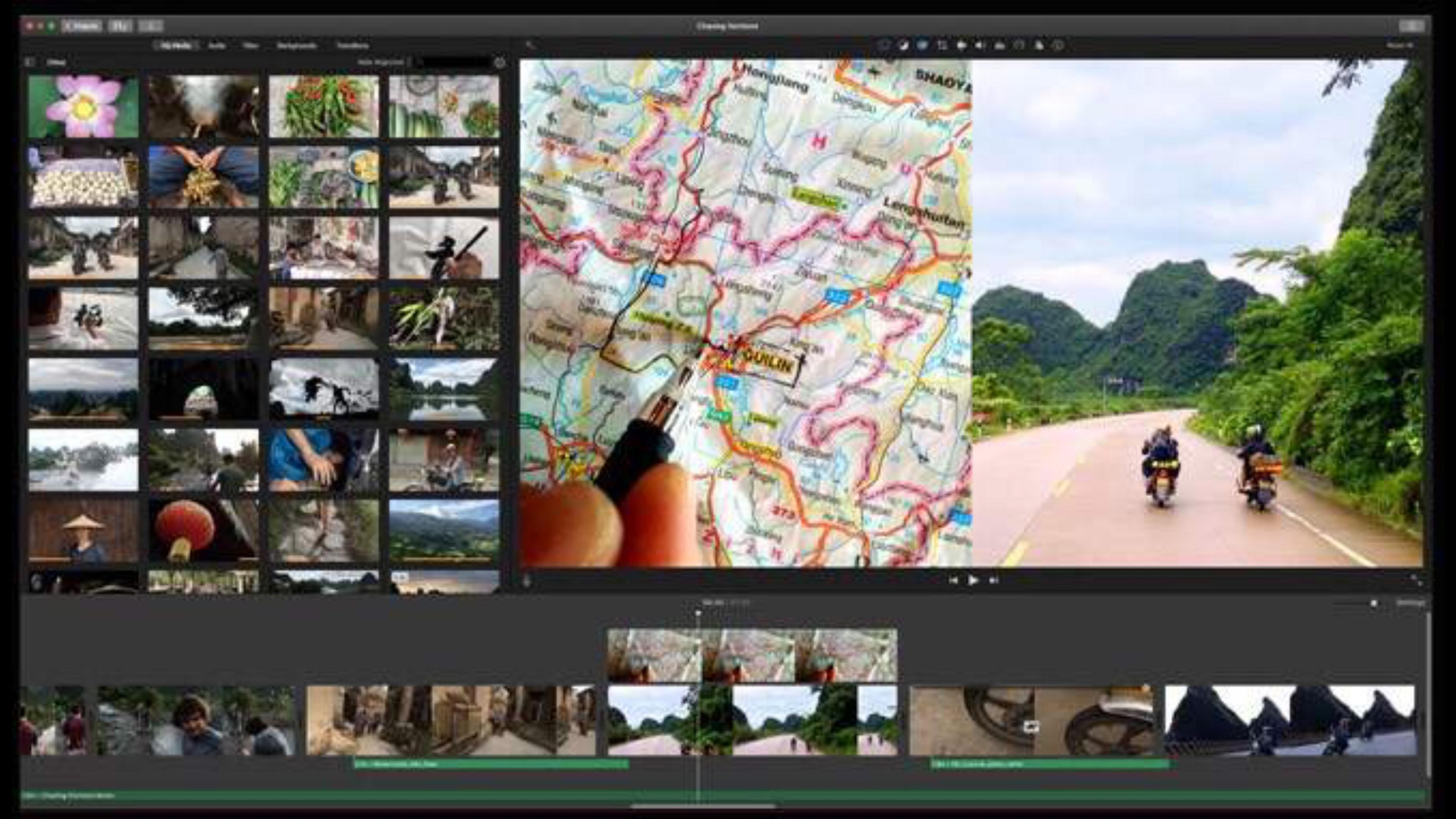Open the clip filter and audio effects icon
1456x819 pixels.
coord(1039,45)
